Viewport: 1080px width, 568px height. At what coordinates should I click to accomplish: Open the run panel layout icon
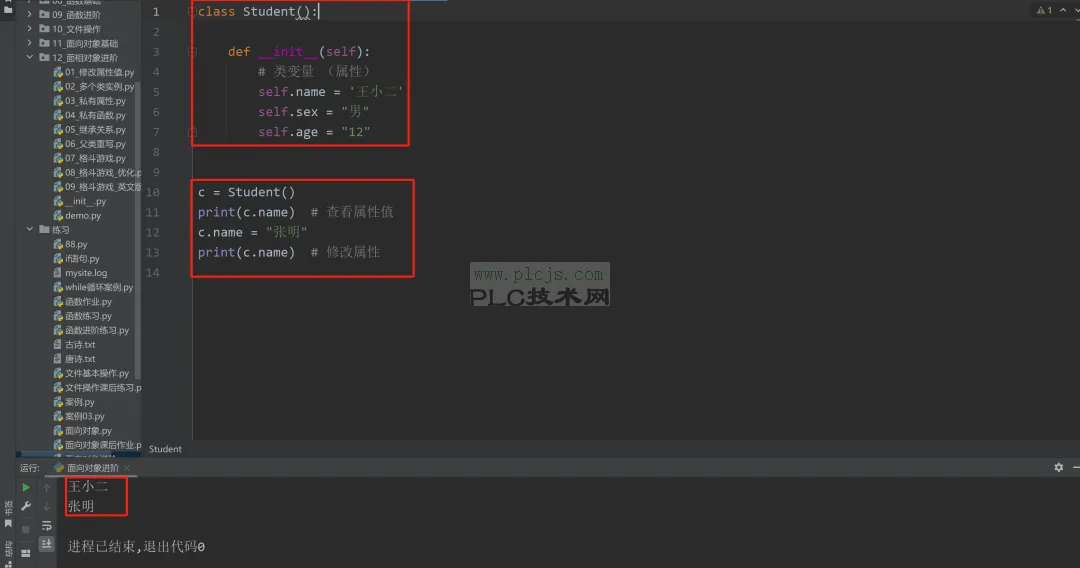(26, 553)
